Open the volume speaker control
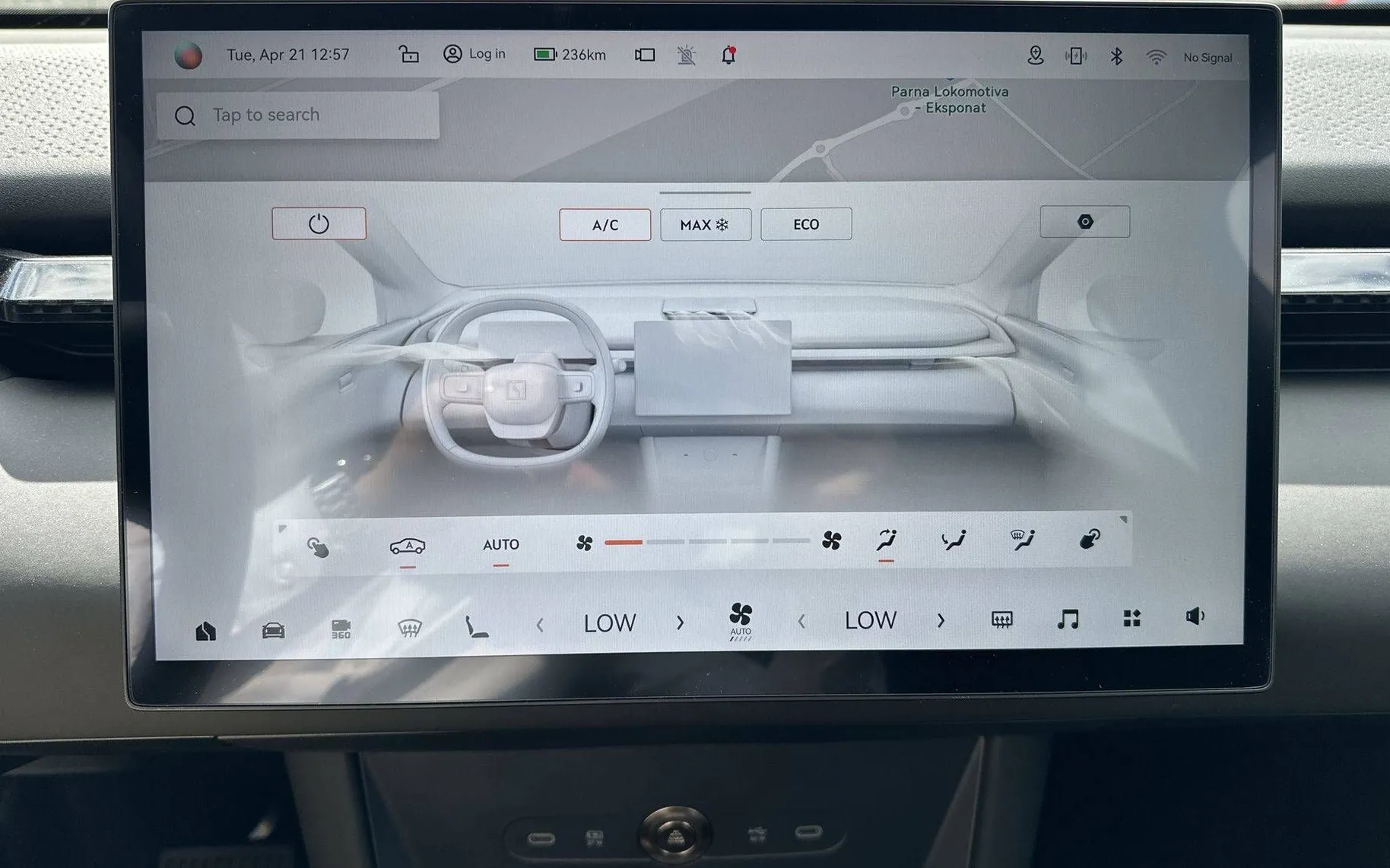The height and width of the screenshot is (868, 1390). [x=1195, y=616]
